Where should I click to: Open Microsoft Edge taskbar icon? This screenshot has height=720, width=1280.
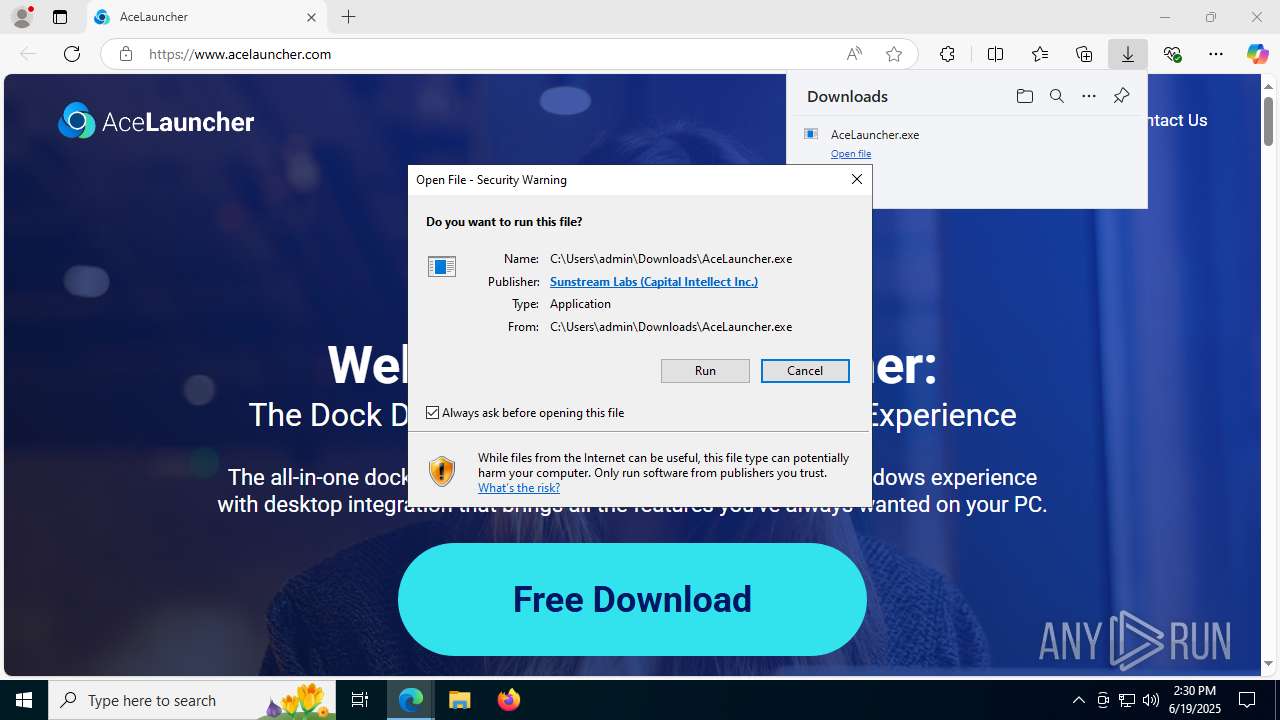coord(411,700)
